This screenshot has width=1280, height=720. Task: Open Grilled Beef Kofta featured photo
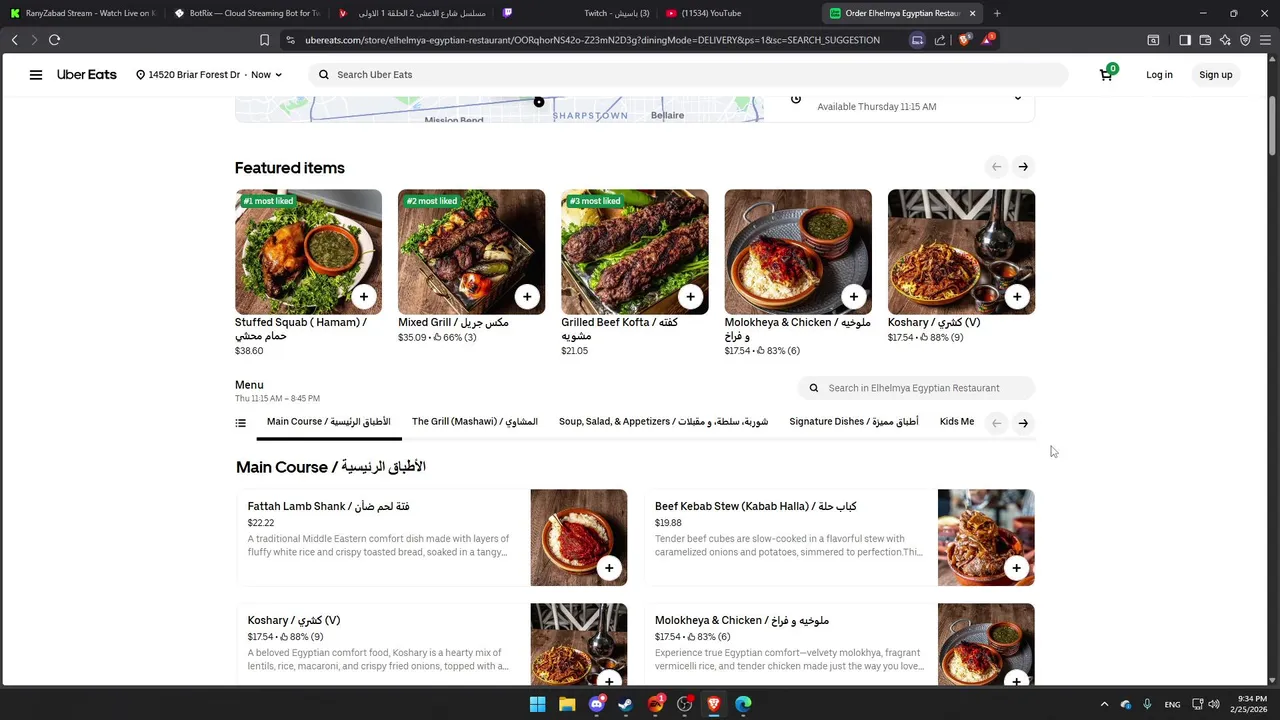(x=634, y=252)
